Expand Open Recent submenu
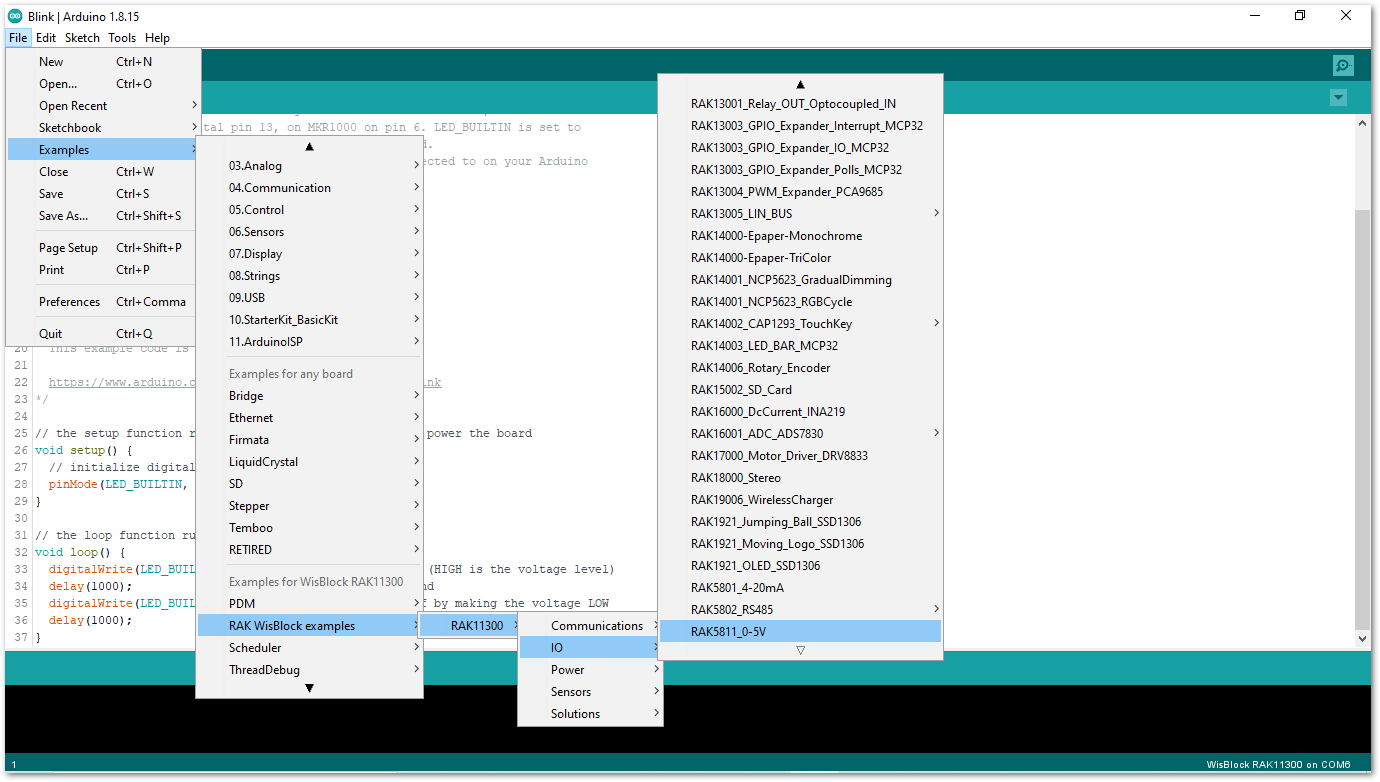The image size is (1380, 782). tap(103, 106)
